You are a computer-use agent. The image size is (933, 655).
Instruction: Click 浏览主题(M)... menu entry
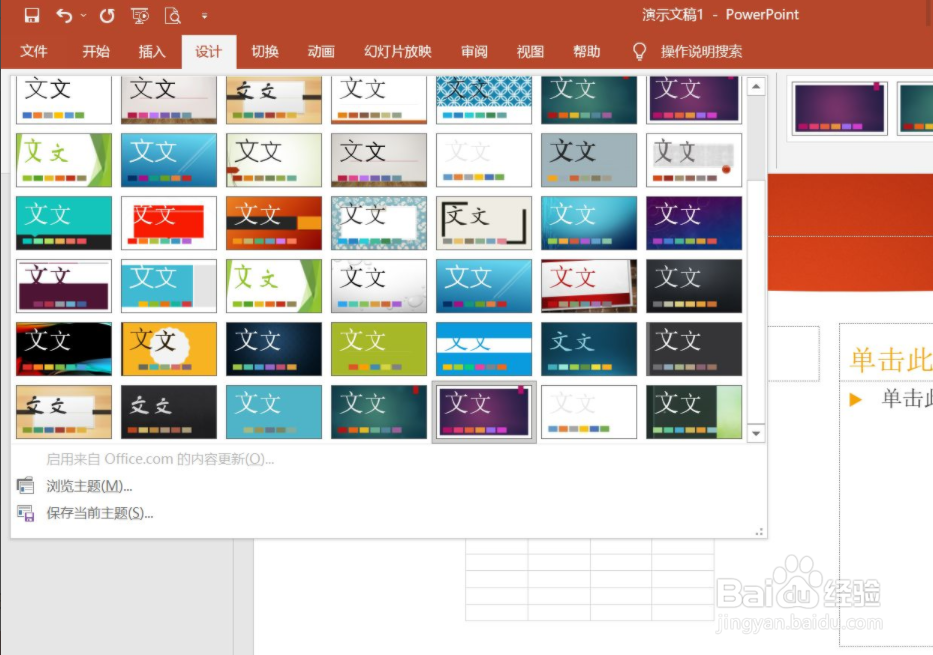[x=89, y=486]
